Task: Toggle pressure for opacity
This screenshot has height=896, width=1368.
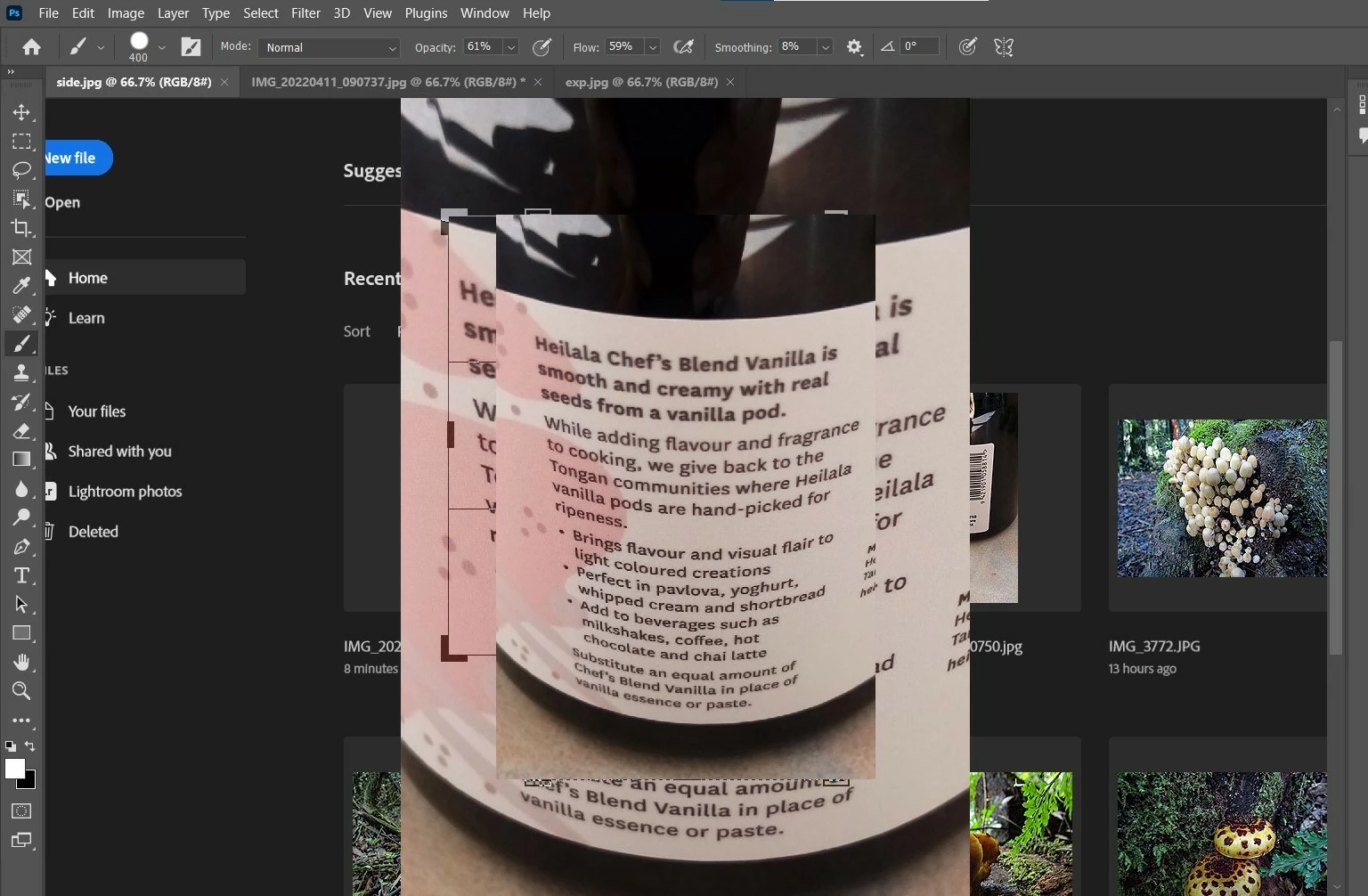Action: point(541,47)
